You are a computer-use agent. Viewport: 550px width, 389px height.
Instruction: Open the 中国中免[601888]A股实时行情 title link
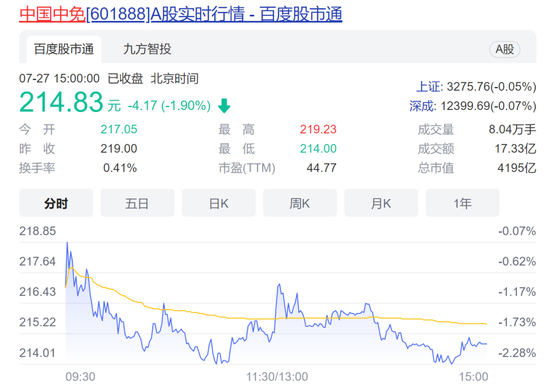pyautogui.click(x=180, y=14)
